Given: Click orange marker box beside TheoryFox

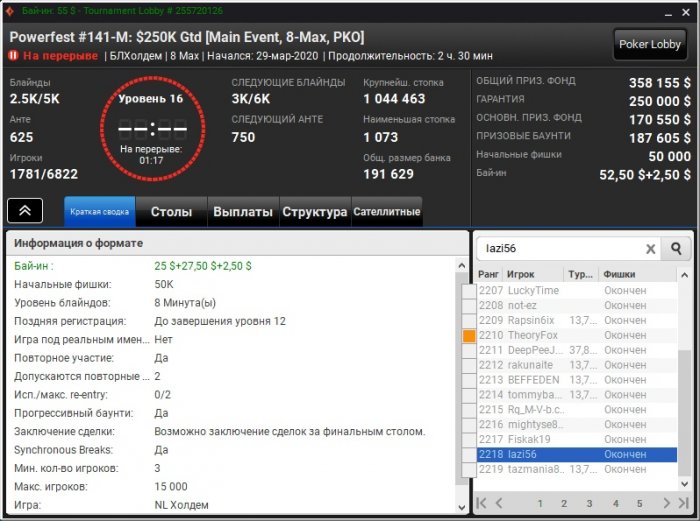Looking at the screenshot, I should tap(469, 336).
